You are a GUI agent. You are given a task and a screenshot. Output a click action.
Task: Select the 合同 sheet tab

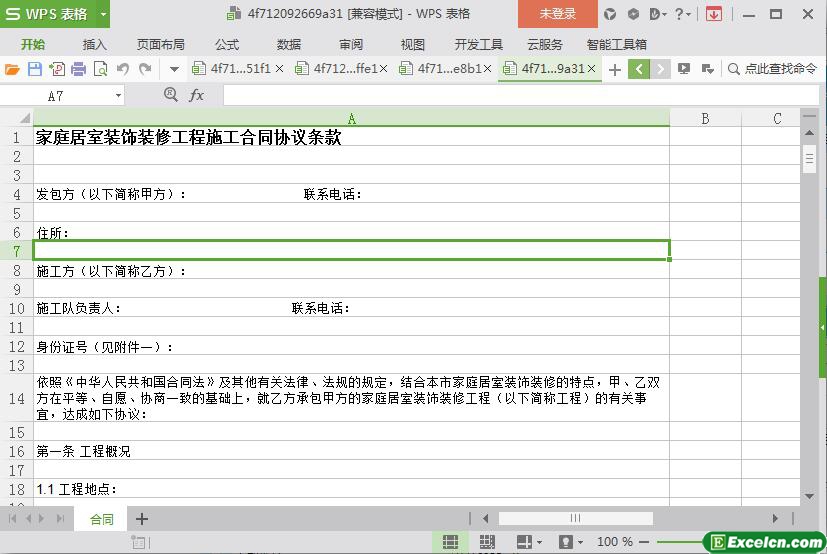pyautogui.click(x=101, y=519)
